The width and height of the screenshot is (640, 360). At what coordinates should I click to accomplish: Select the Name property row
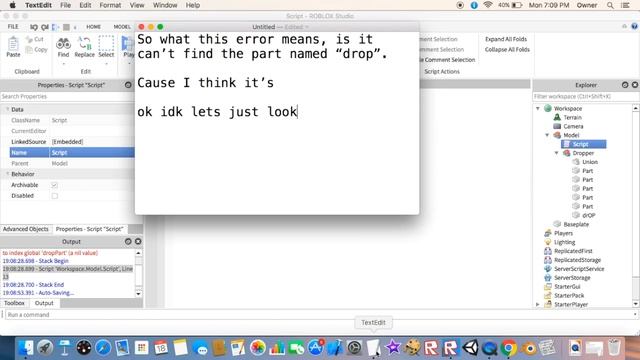72,153
